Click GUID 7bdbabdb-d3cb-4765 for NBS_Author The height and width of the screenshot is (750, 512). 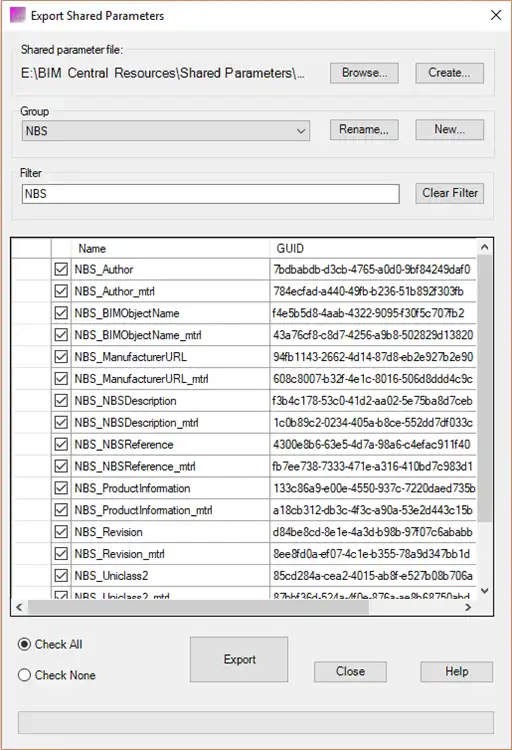(x=372, y=269)
